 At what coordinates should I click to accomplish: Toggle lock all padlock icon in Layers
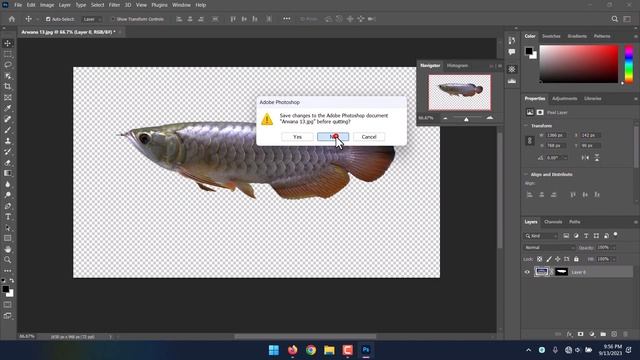point(576,259)
